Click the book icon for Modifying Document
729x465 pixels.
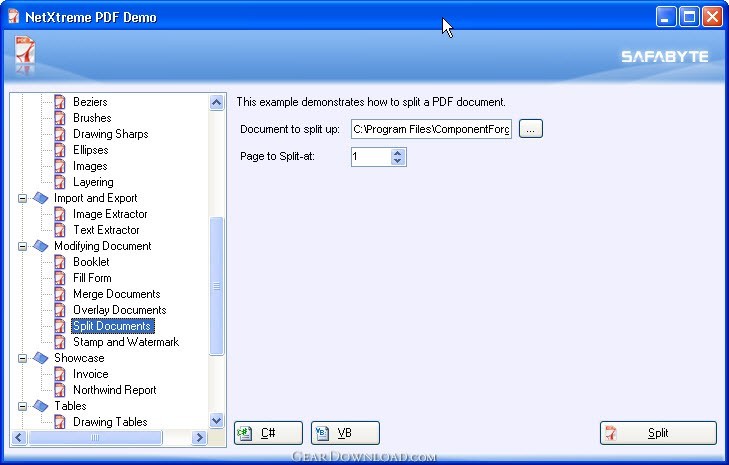coord(41,246)
